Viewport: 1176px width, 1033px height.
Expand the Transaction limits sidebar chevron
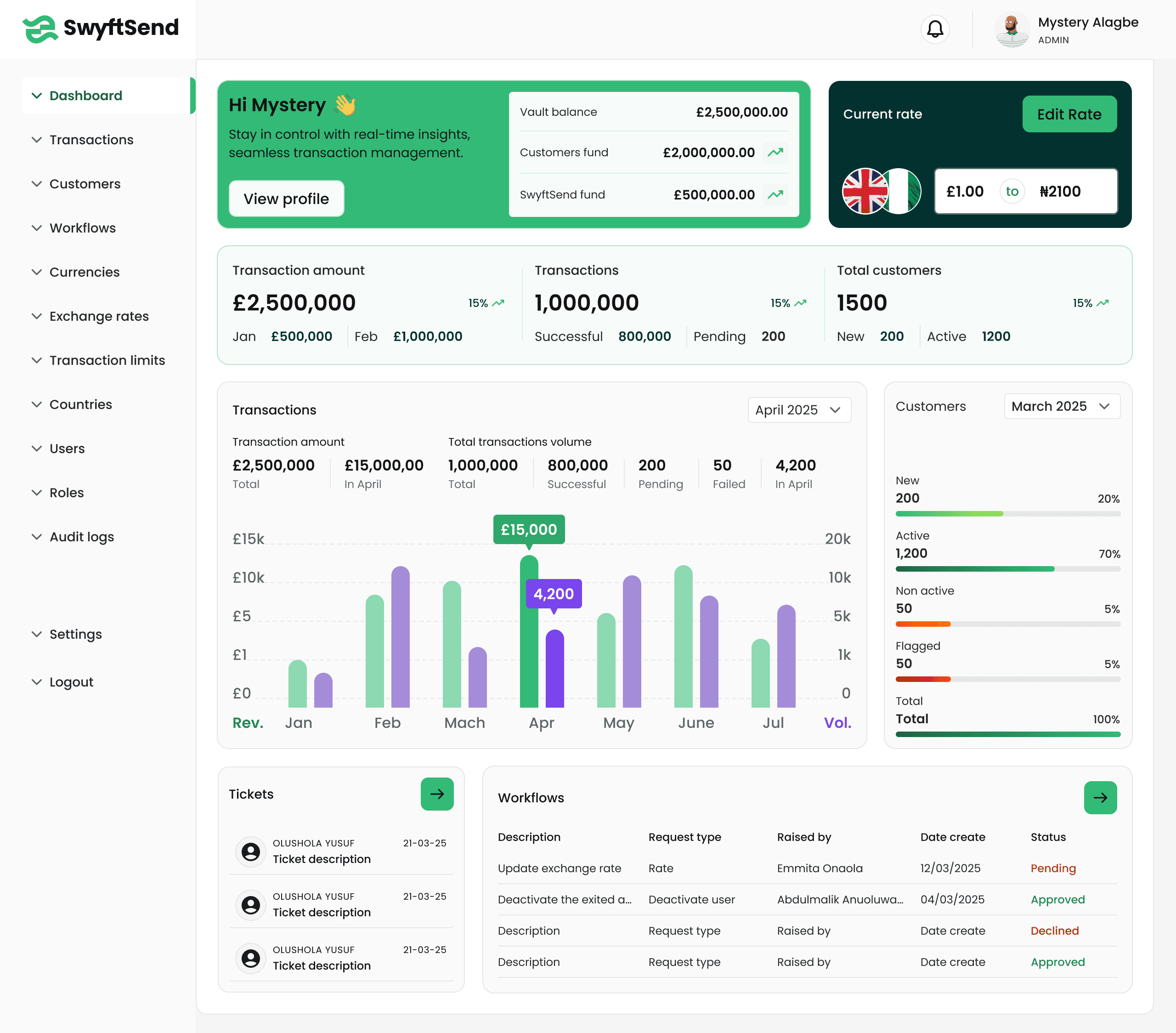37,360
